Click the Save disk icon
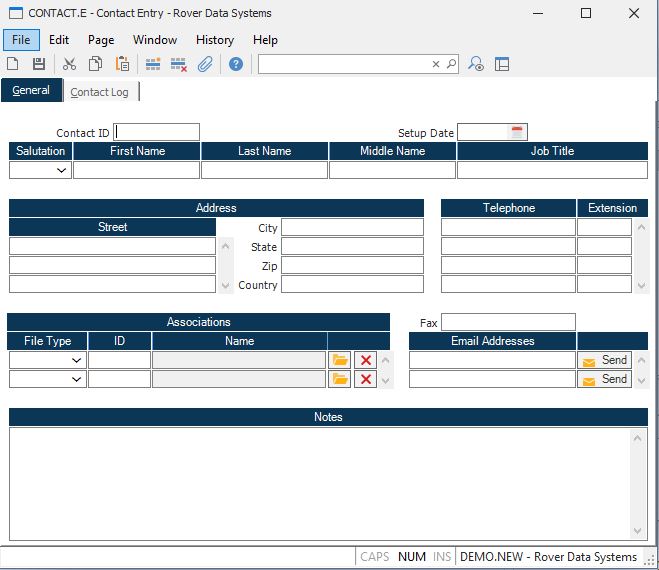 [x=39, y=64]
